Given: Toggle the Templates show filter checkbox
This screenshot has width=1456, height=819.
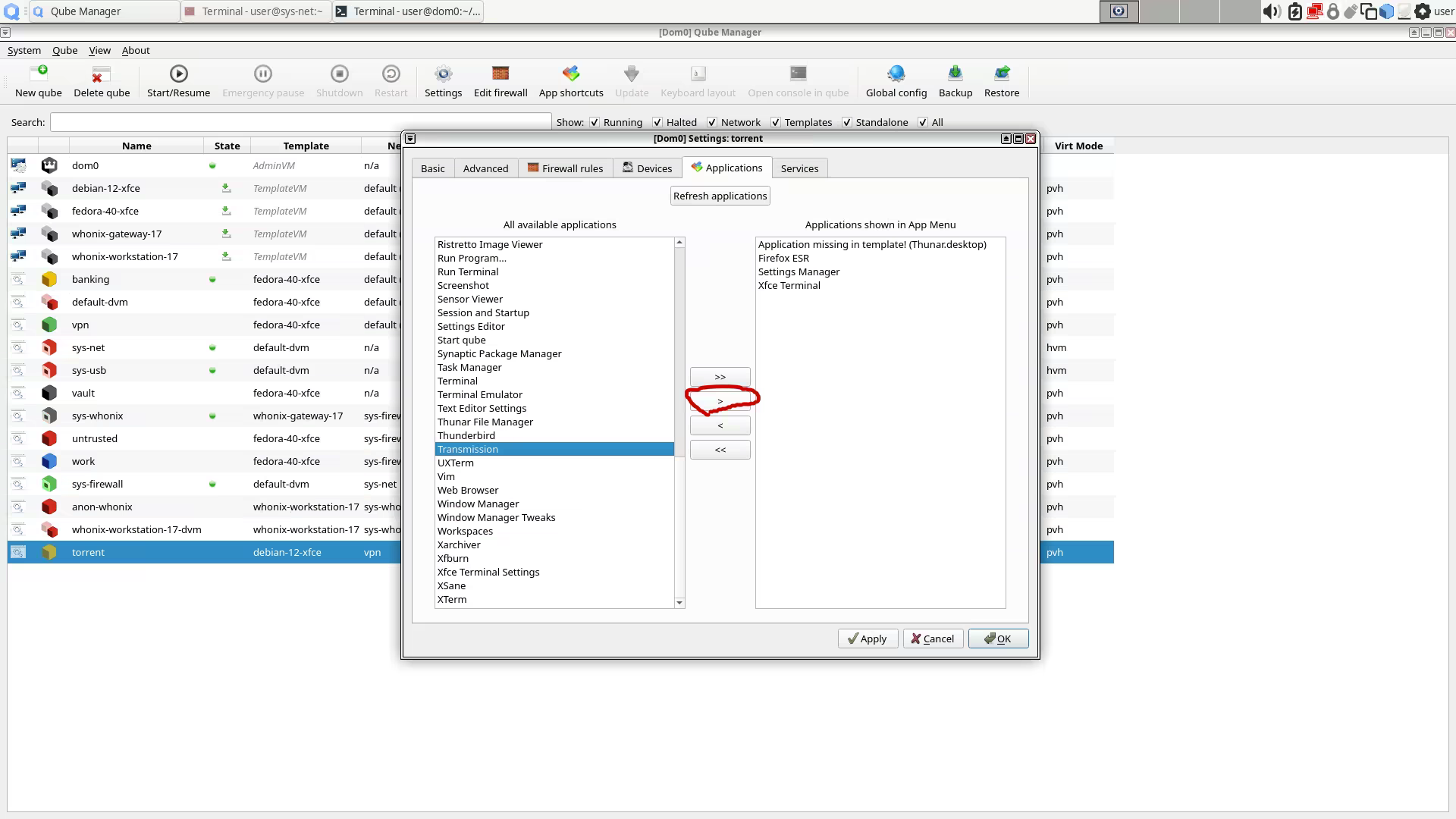Looking at the screenshot, I should click(776, 122).
